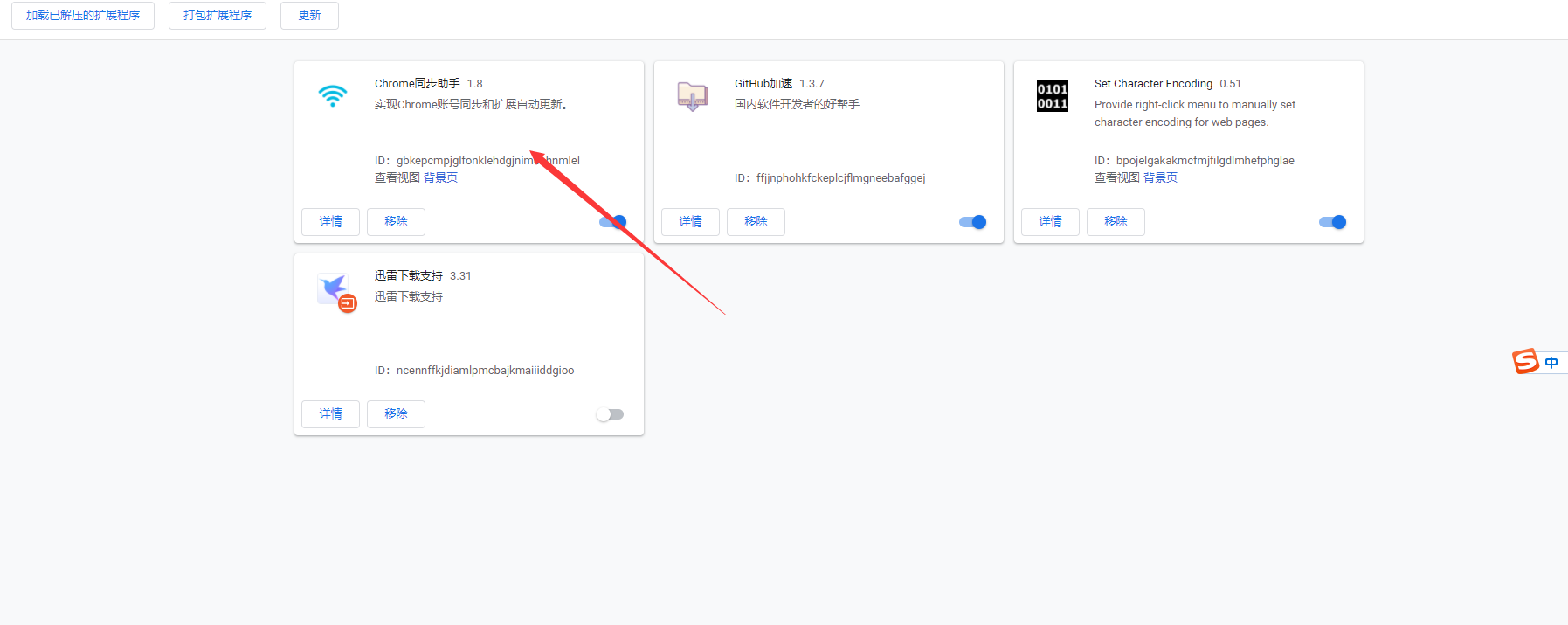Remove the GitHub加速 extension
The width and height of the screenshot is (1568, 625).
(756, 222)
